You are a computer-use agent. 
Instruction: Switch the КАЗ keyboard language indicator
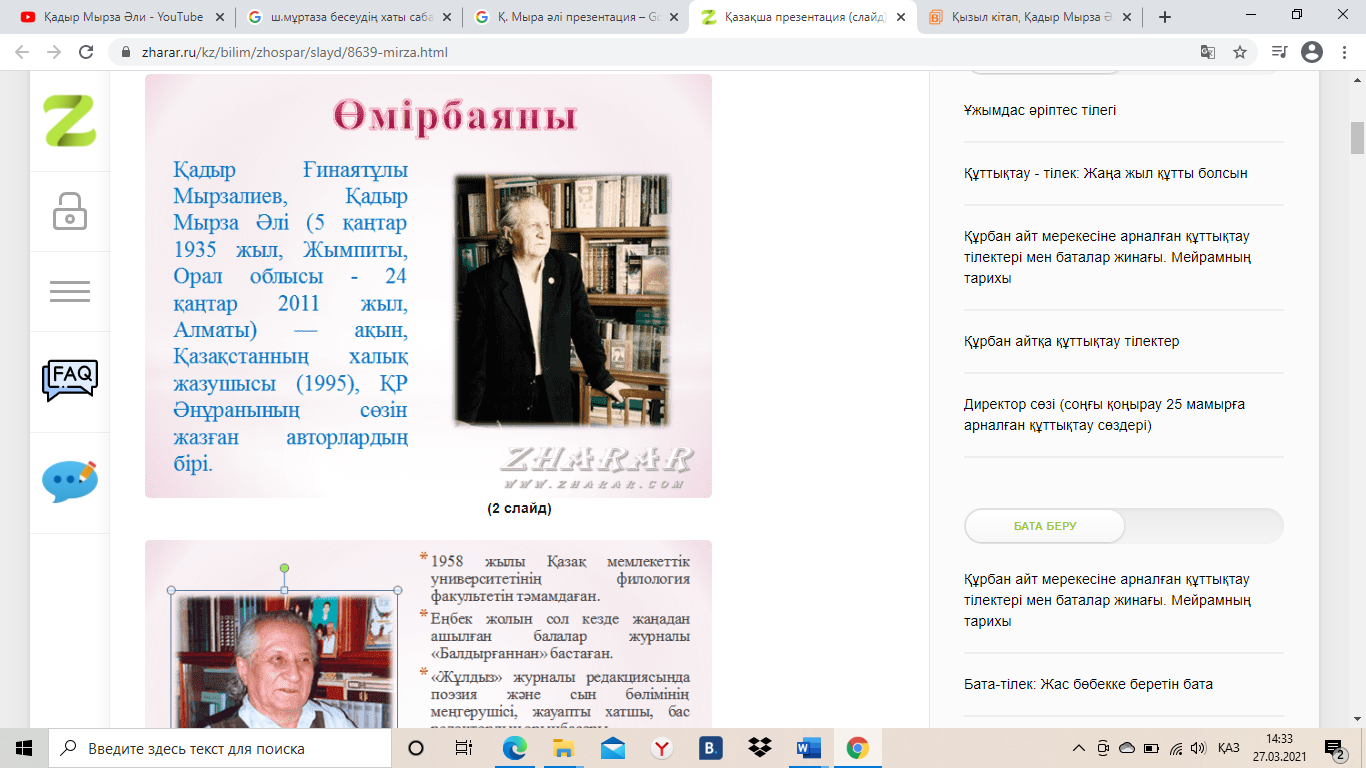(x=1229, y=748)
